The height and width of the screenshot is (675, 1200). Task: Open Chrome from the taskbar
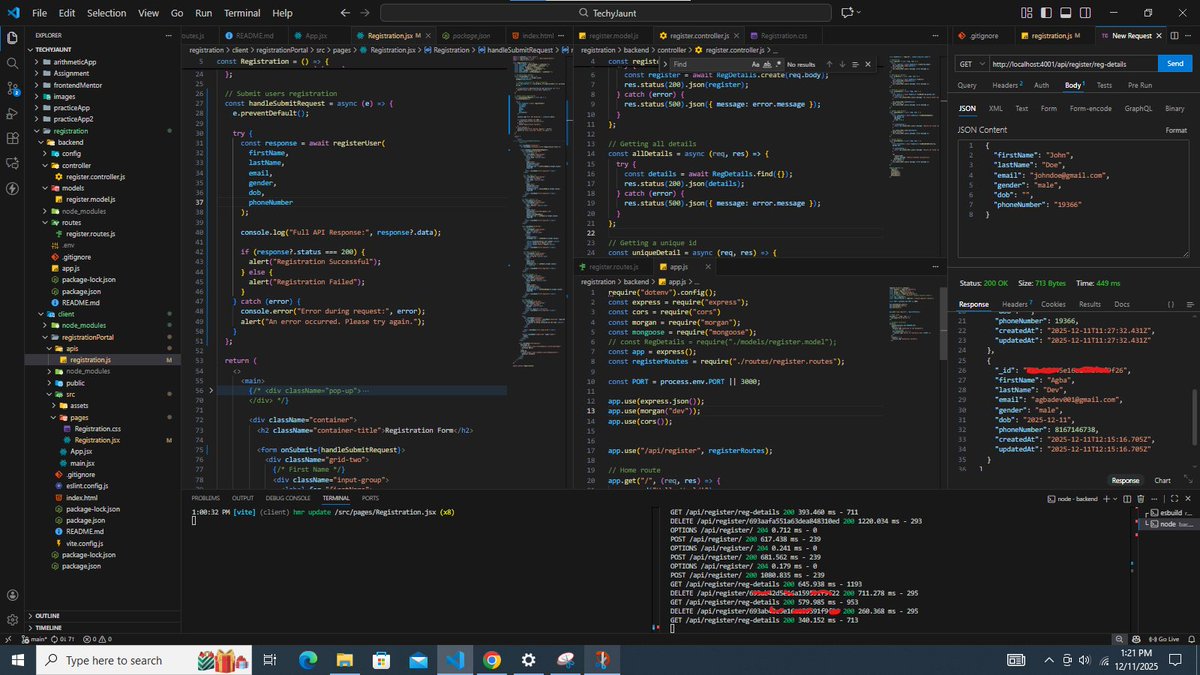[491, 660]
